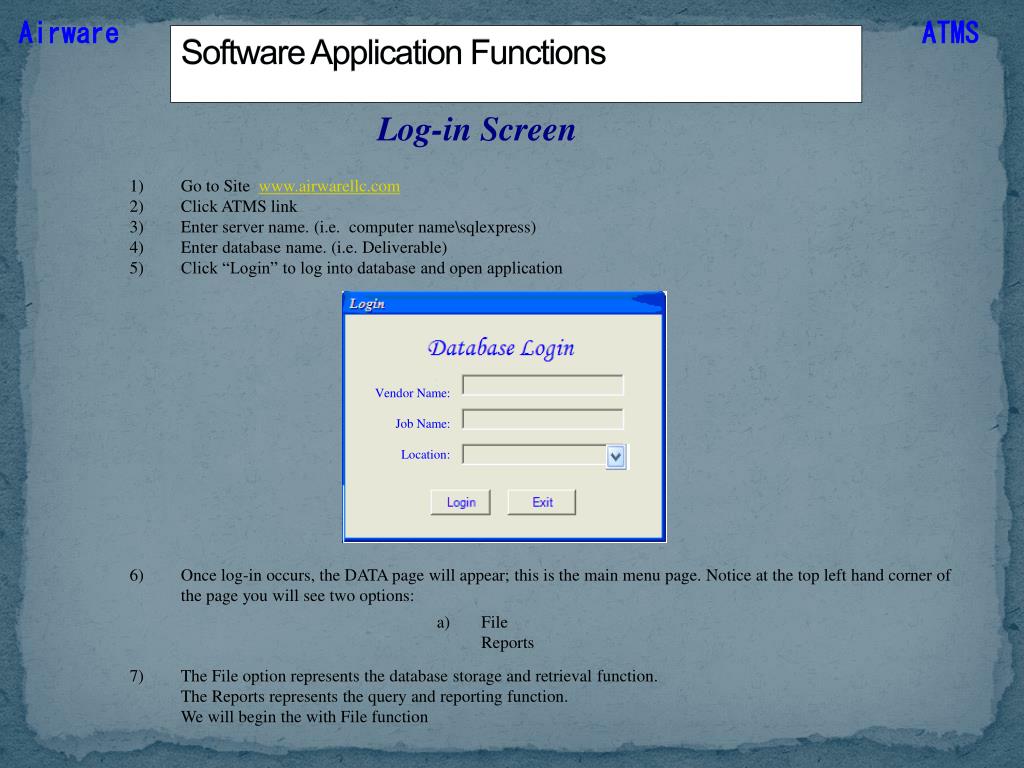Click the Airware logo text
Image resolution: width=1024 pixels, height=768 pixels.
[69, 33]
